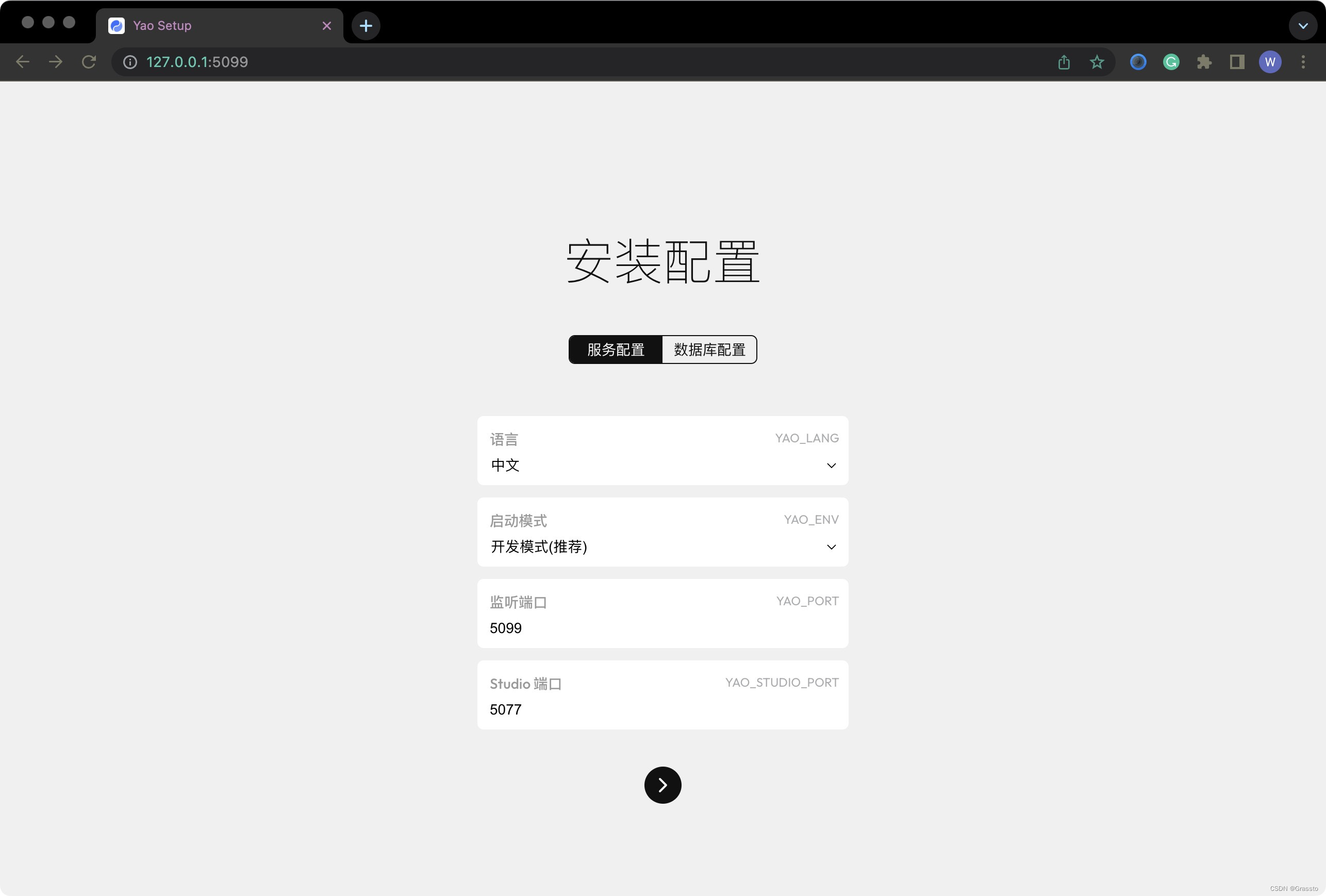This screenshot has height=896, width=1326.
Task: Expand the tab search chevron
Action: coord(1303,26)
